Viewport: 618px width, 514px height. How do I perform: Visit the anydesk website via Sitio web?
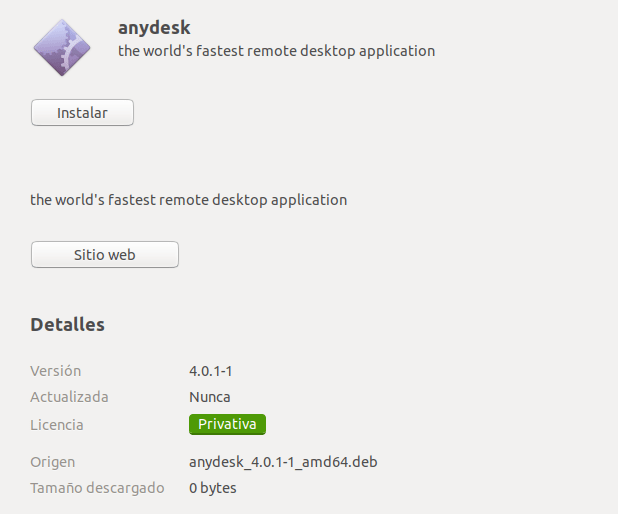(x=105, y=255)
